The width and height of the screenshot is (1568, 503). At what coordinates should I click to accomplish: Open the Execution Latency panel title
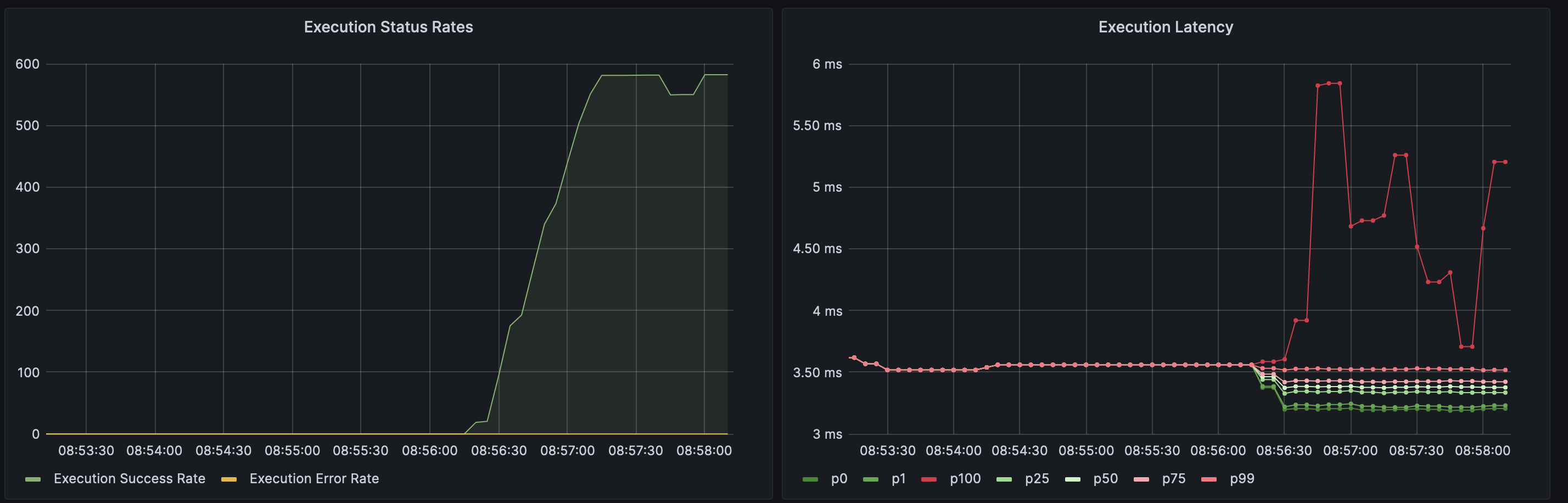(1166, 27)
